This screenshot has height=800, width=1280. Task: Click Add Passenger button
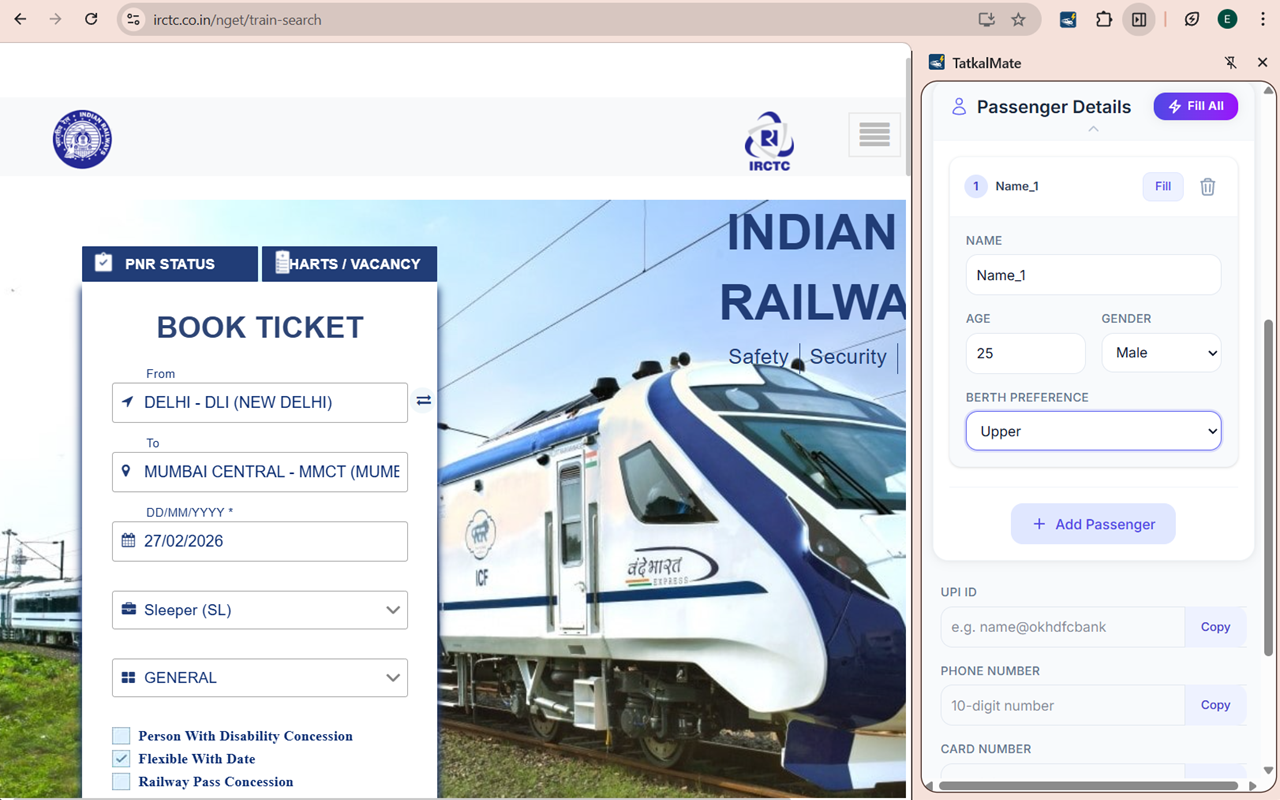1093,524
